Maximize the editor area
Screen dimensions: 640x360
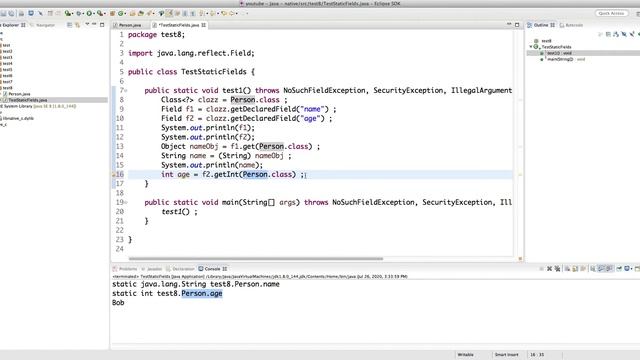click(517, 25)
